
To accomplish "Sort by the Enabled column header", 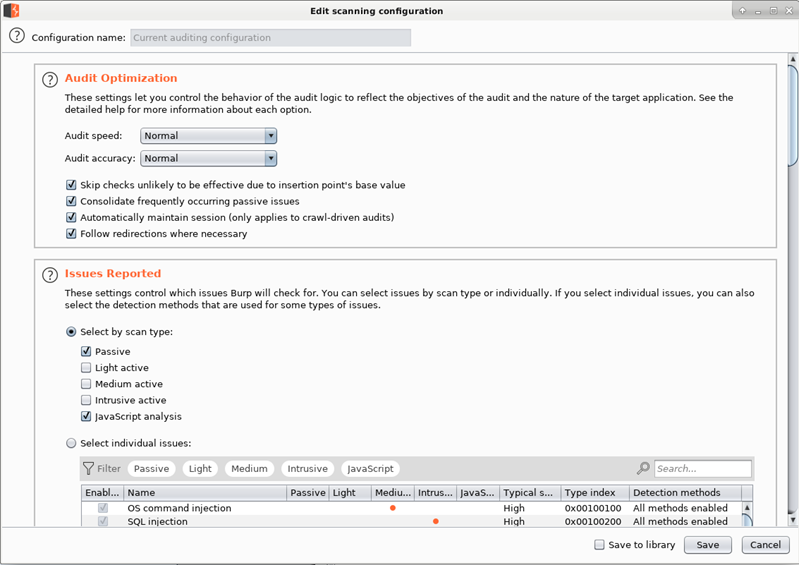I will (102, 493).
